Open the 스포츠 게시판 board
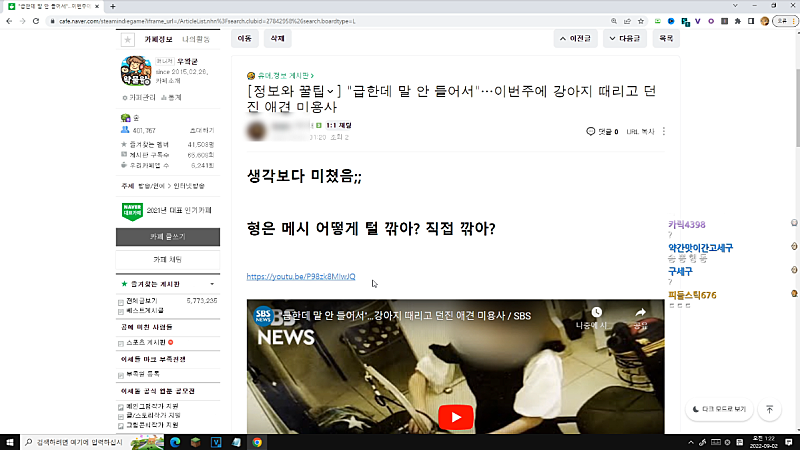Screen dimensions: 800x450 point(146,342)
